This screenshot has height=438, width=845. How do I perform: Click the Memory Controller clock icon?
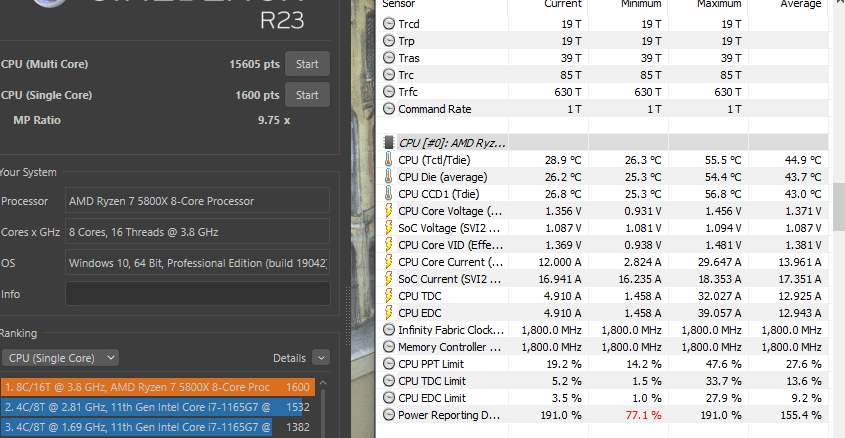[389, 347]
